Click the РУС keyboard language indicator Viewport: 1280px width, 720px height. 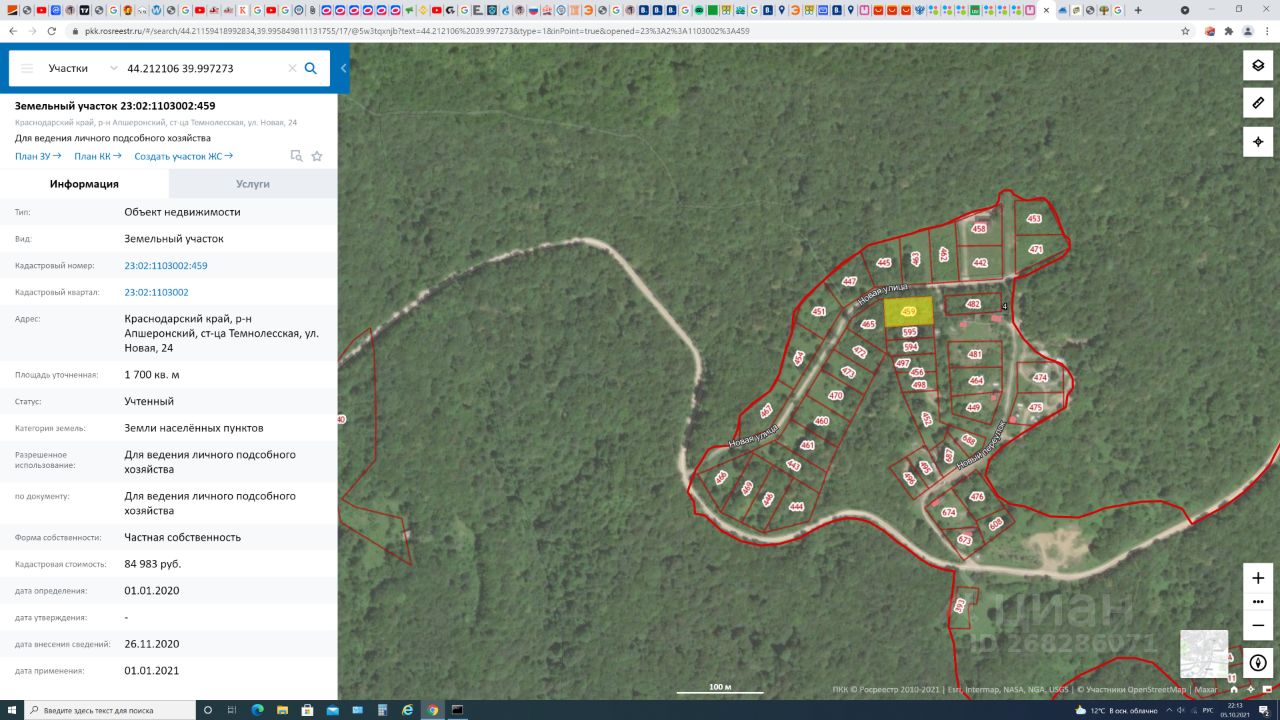click(1207, 710)
